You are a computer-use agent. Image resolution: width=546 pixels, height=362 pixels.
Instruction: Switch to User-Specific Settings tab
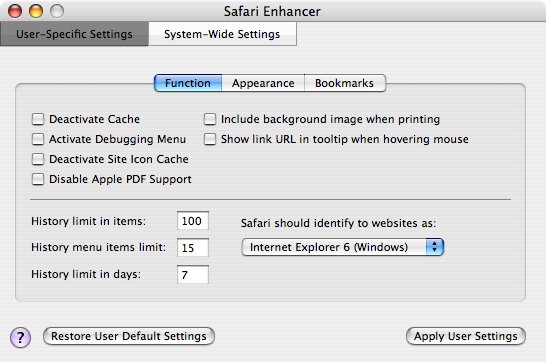[74, 34]
